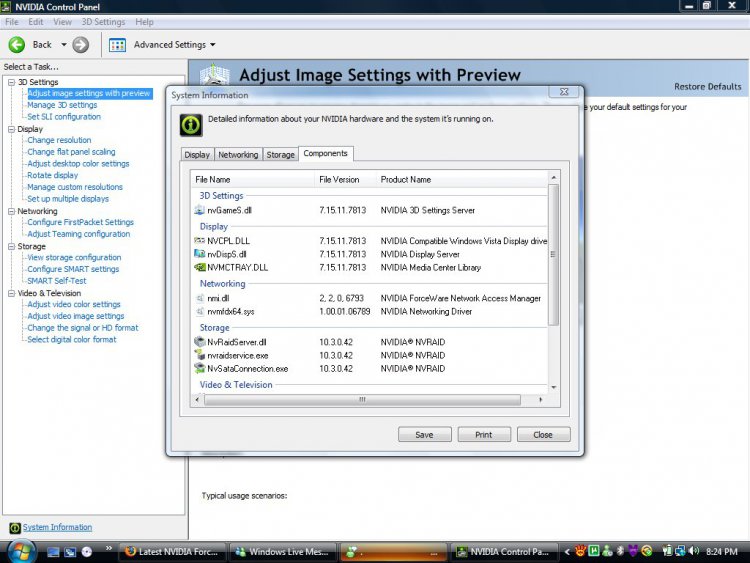Click the nvraidservice.exe file icon
Screen dimensions: 750x563
pyautogui.click(x=199, y=355)
